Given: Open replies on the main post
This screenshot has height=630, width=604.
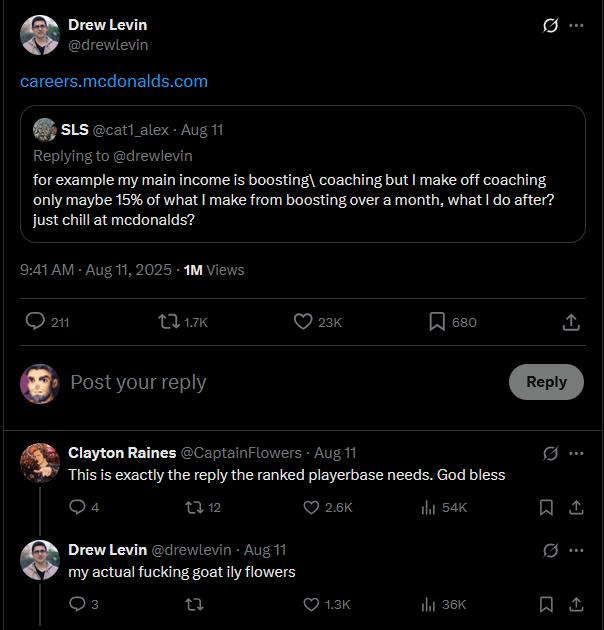Looking at the screenshot, I should (36, 322).
